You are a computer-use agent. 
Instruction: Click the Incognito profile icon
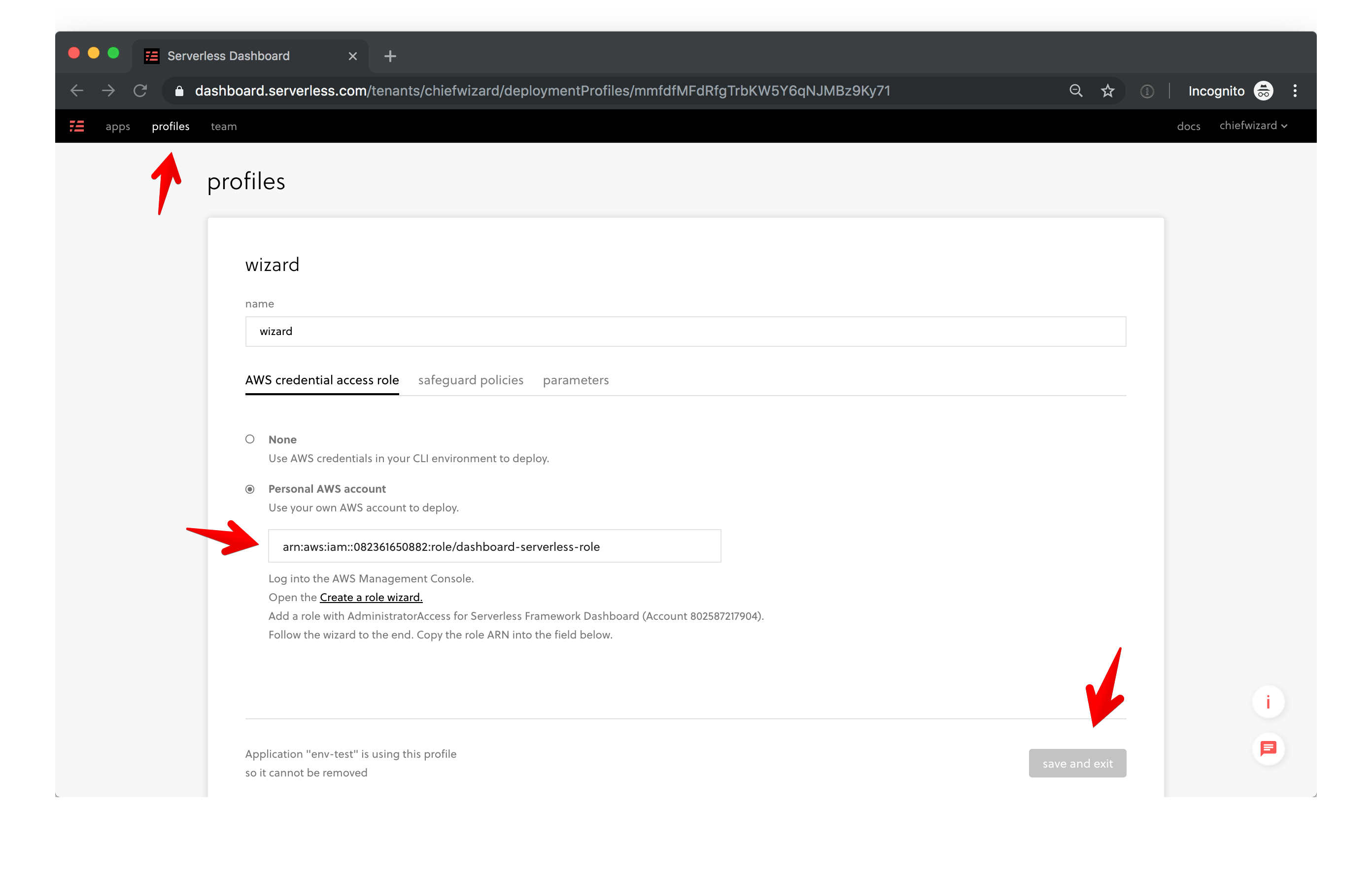(1263, 91)
